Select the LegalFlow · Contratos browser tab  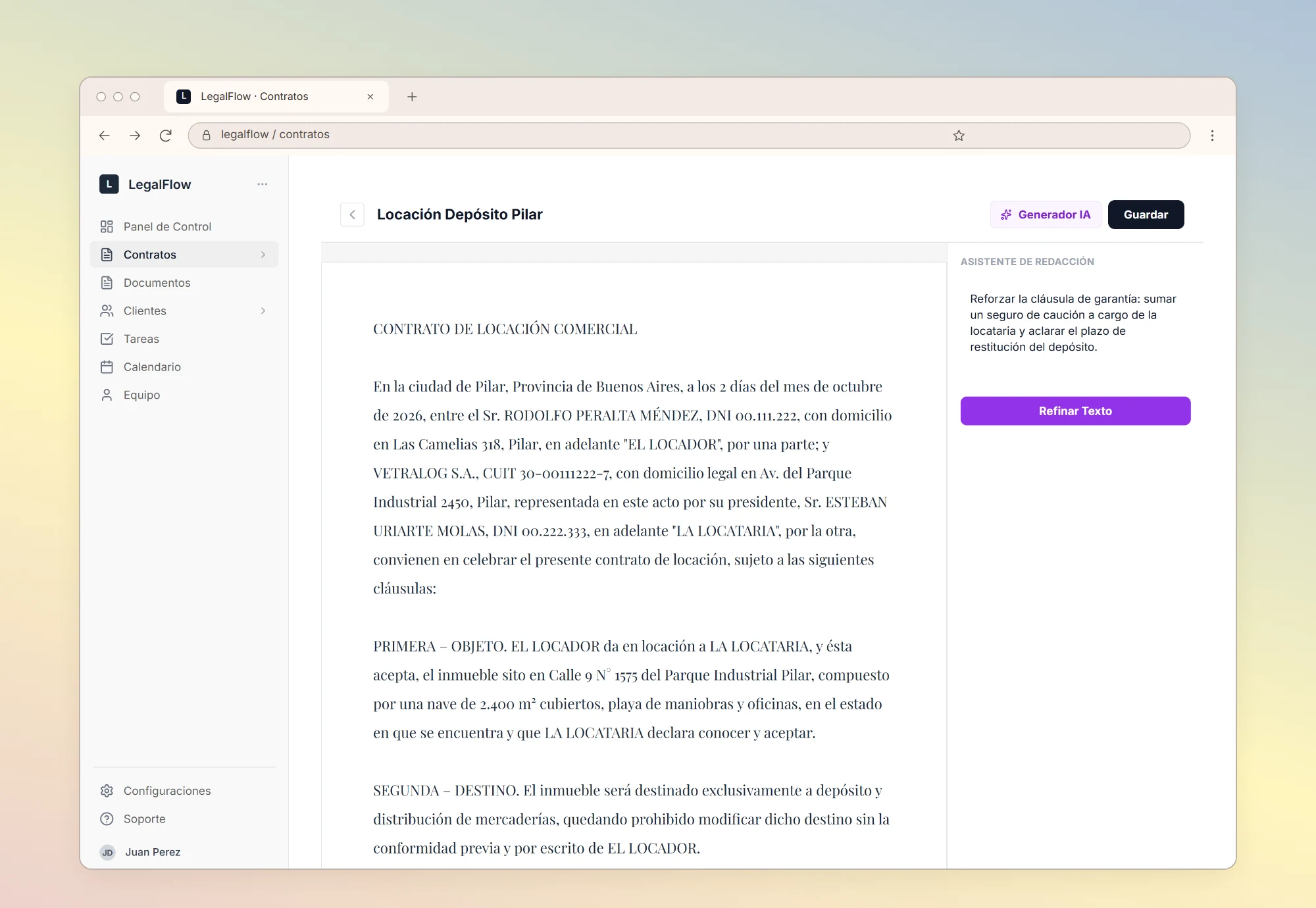click(276, 97)
